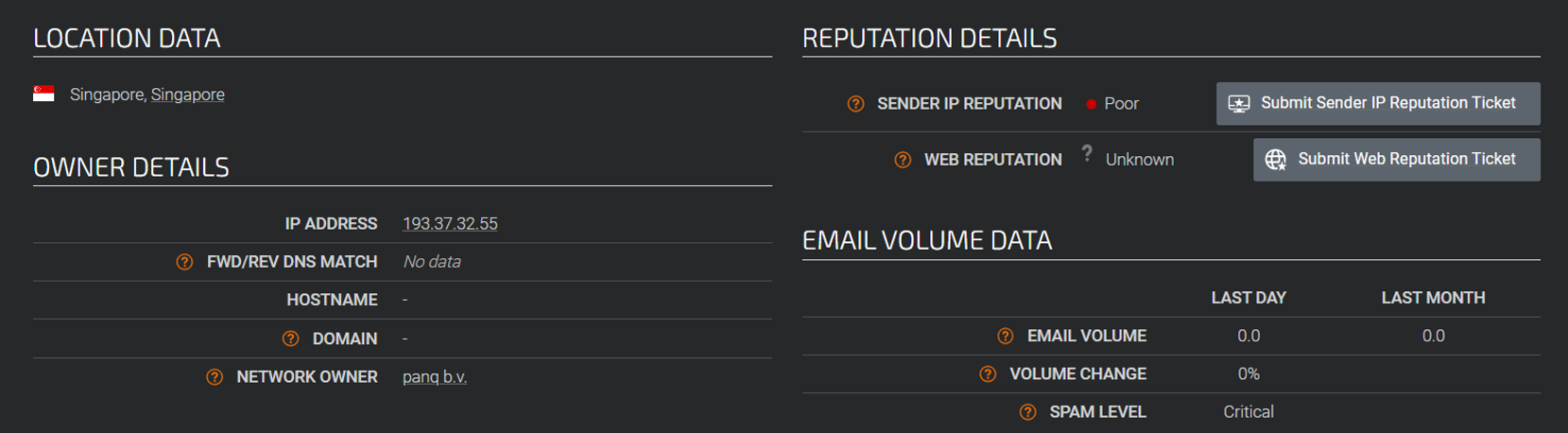
Task: Click the Spam Level help icon
Action: [x=1027, y=412]
